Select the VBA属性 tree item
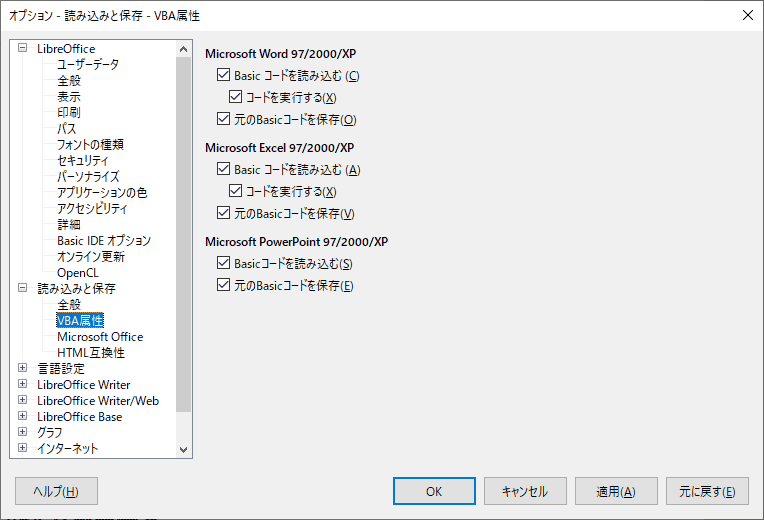The image size is (764, 520). tap(80, 321)
